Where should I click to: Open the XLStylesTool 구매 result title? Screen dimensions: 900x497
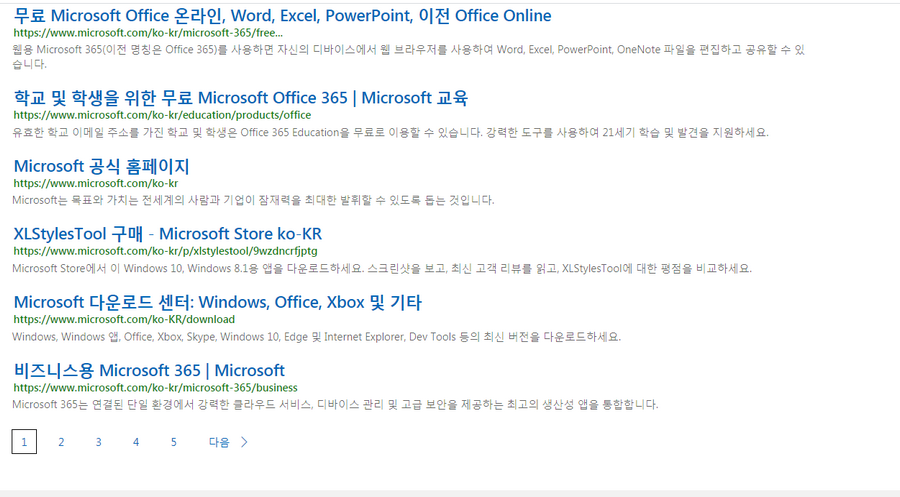[x=168, y=234]
